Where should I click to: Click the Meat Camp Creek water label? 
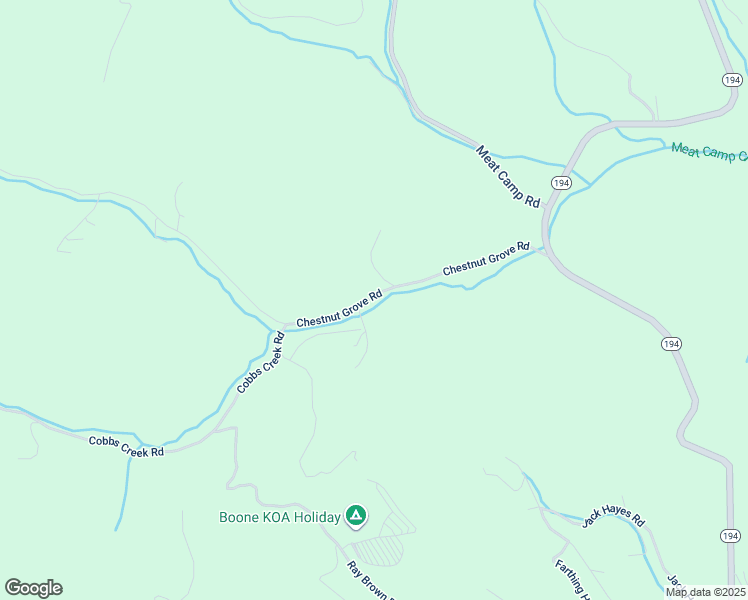pos(709,153)
